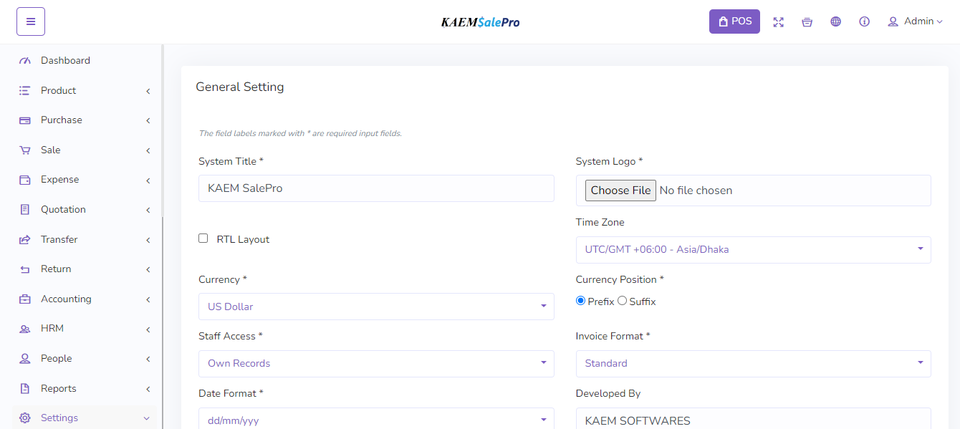
Task: Click the Accounting briefcase icon
Action: click(x=25, y=299)
